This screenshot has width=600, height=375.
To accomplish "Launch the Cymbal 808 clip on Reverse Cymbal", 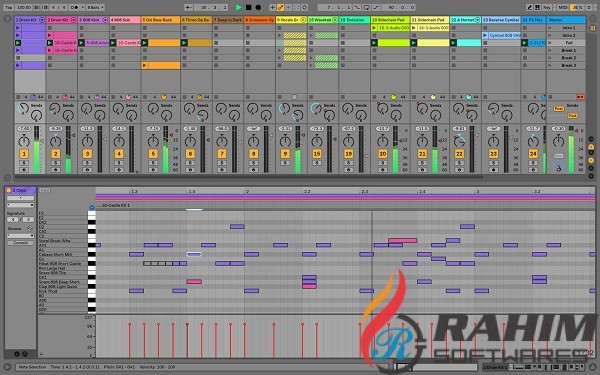I will 485,35.
